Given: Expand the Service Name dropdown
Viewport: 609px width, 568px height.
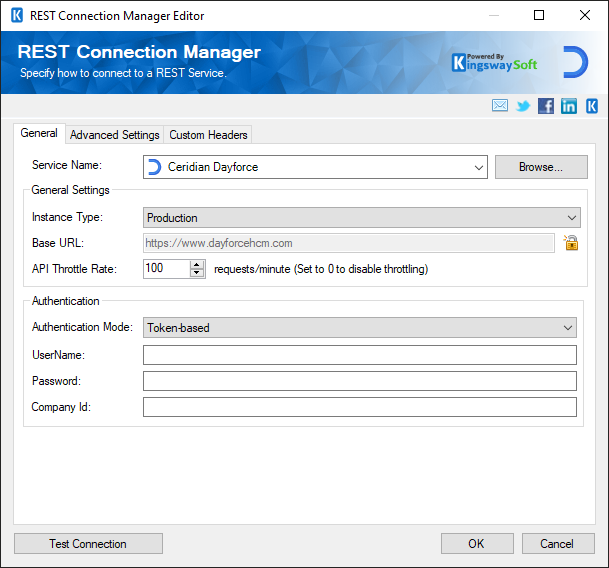Looking at the screenshot, I should click(x=478, y=167).
